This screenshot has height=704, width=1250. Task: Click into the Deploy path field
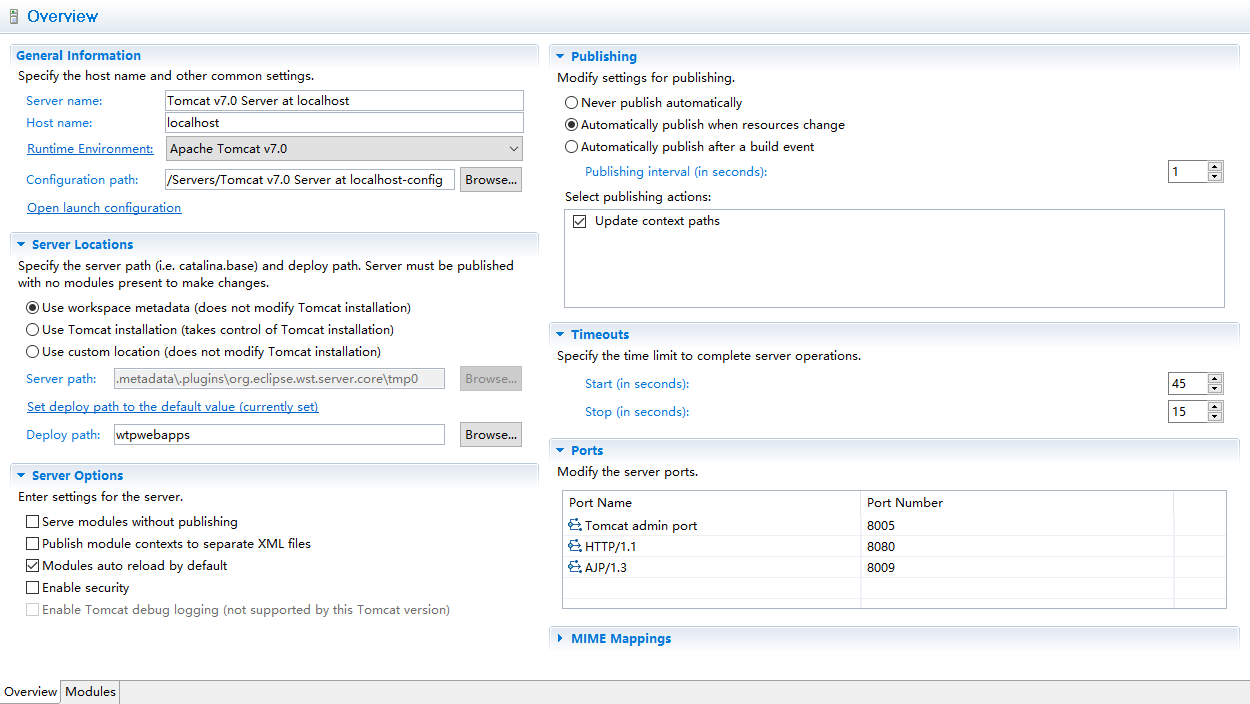(x=279, y=435)
